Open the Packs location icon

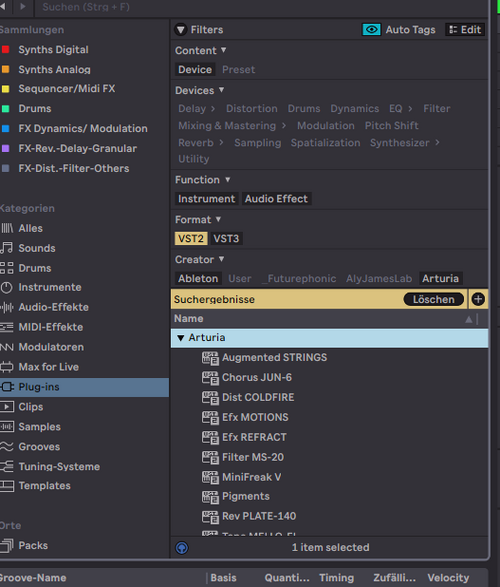click(x=7, y=545)
